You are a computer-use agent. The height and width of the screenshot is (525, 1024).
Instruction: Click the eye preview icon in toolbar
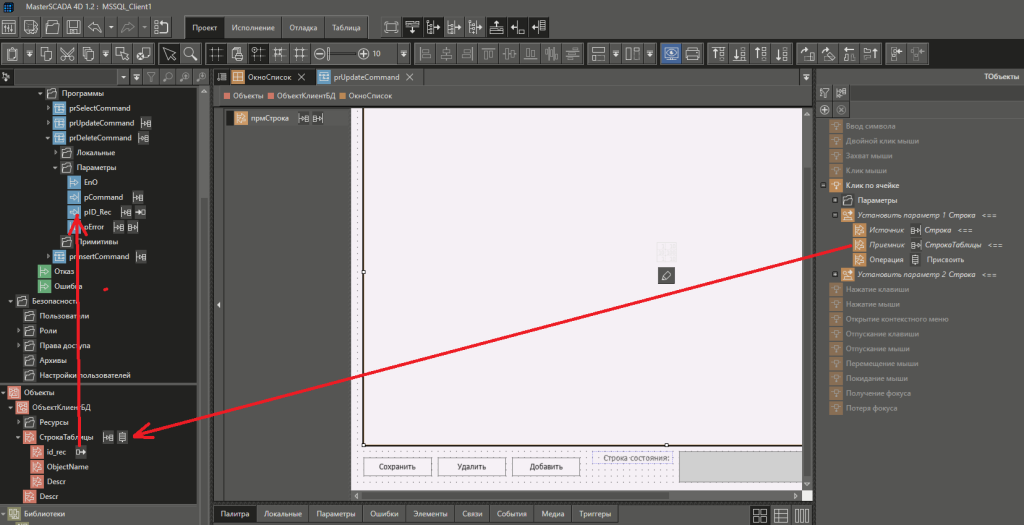click(670, 53)
